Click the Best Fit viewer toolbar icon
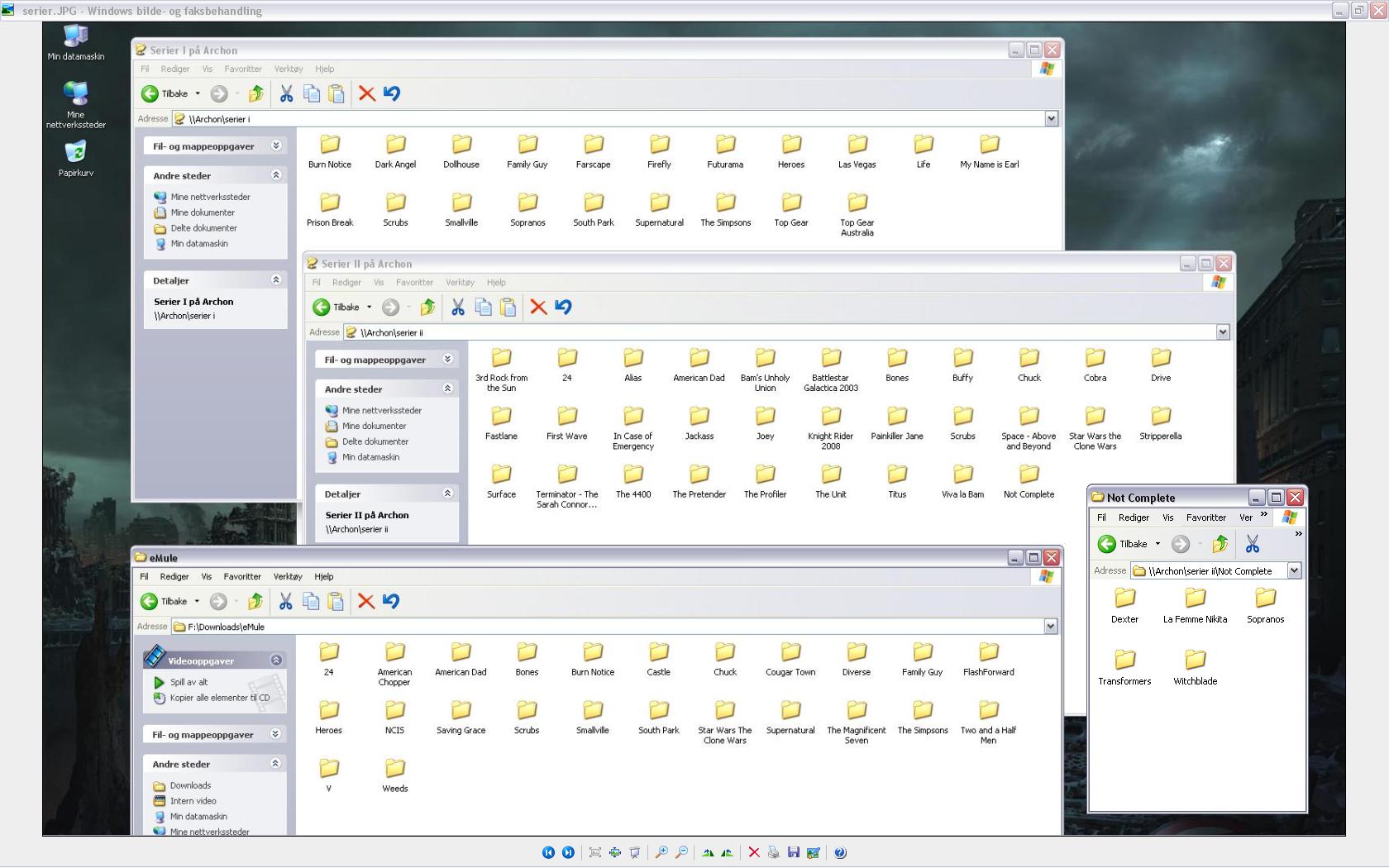Viewport: 1389px width, 868px height. coord(594,852)
